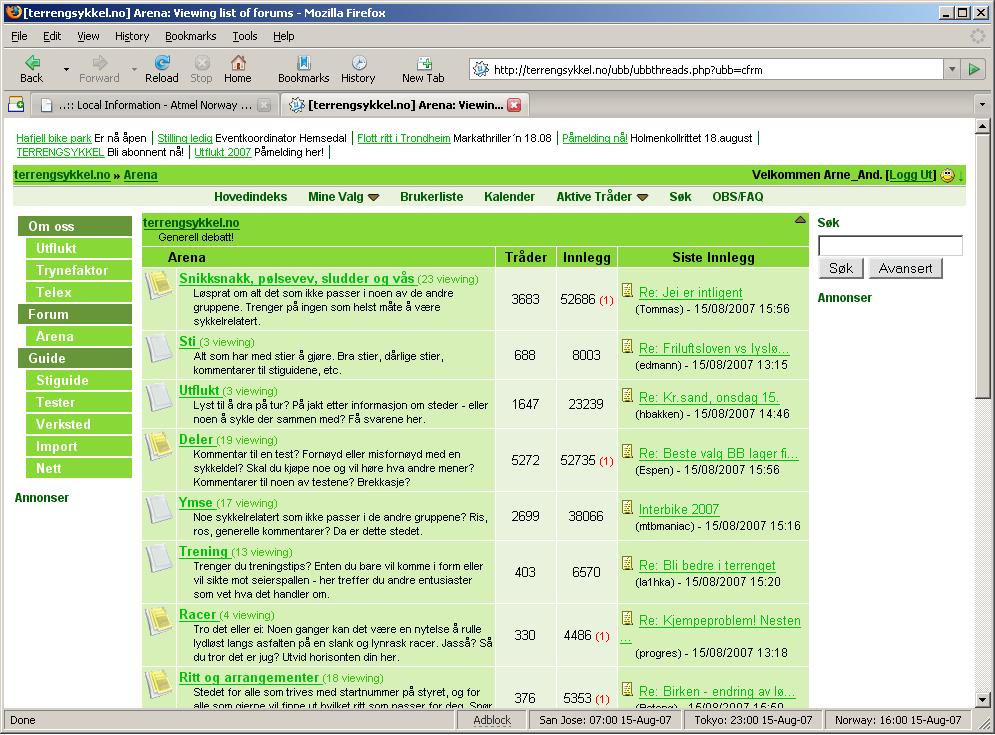This screenshot has height=735, width=995.
Task: Click the forum icon for Deler row
Action: click(159, 446)
